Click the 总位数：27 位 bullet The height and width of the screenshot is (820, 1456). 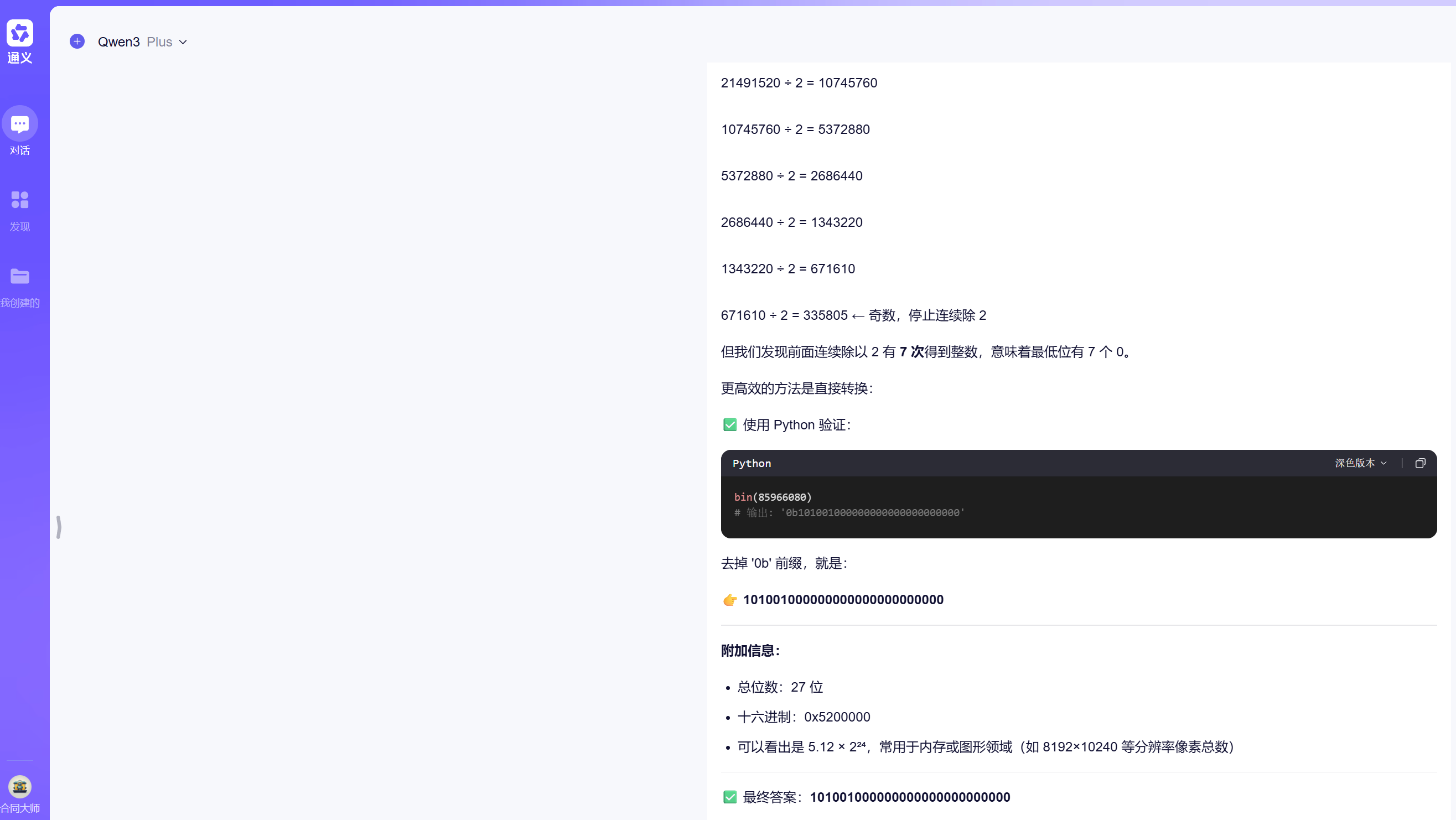tap(780, 687)
